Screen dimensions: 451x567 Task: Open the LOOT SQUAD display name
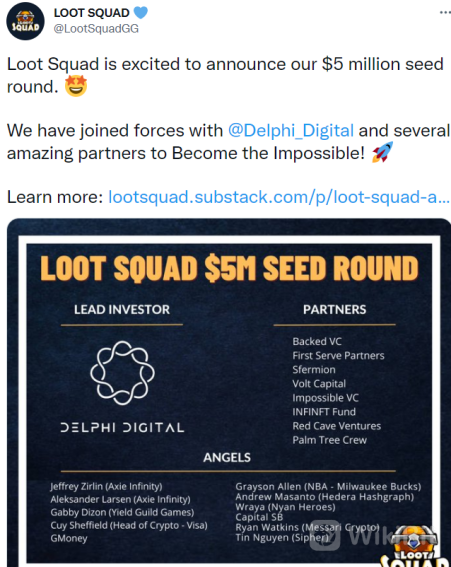click(92, 13)
